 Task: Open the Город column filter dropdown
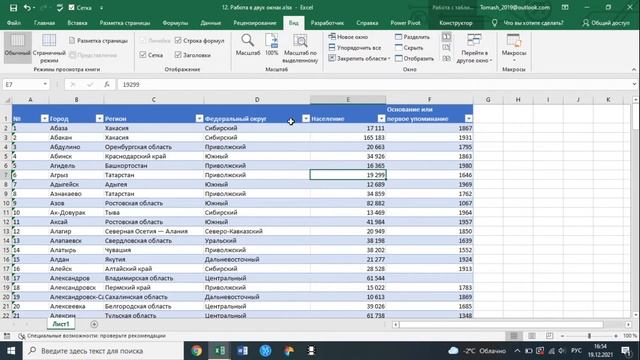99,118
